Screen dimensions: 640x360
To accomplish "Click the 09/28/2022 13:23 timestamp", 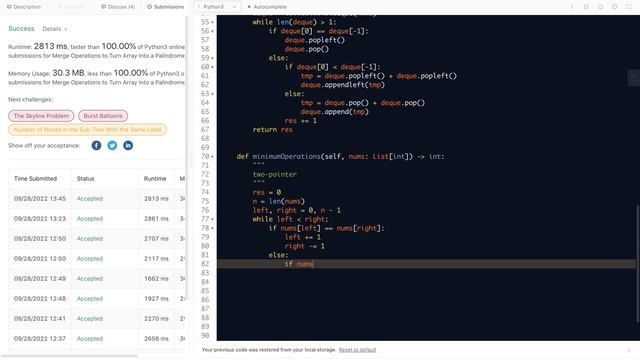I will [x=40, y=219].
